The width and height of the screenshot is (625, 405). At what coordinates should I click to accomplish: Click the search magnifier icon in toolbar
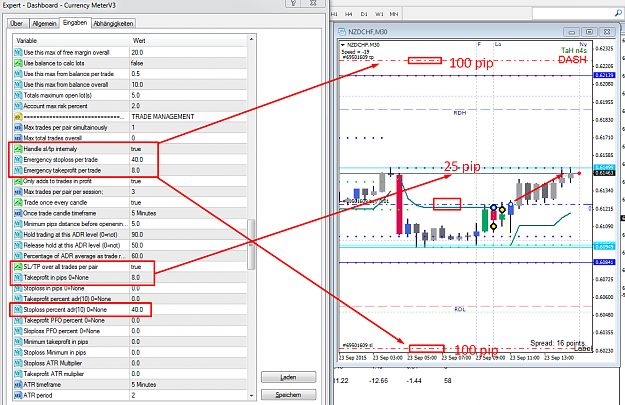click(618, 13)
